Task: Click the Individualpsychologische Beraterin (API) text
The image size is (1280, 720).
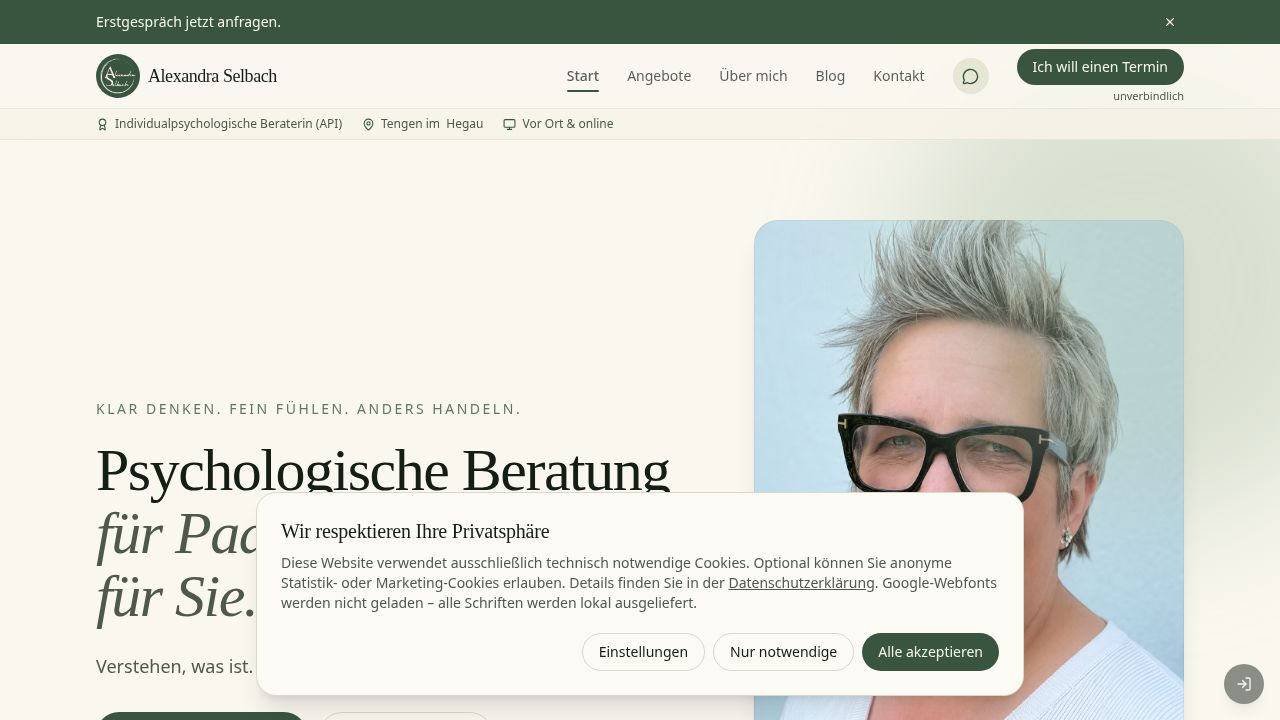Action: [x=228, y=124]
